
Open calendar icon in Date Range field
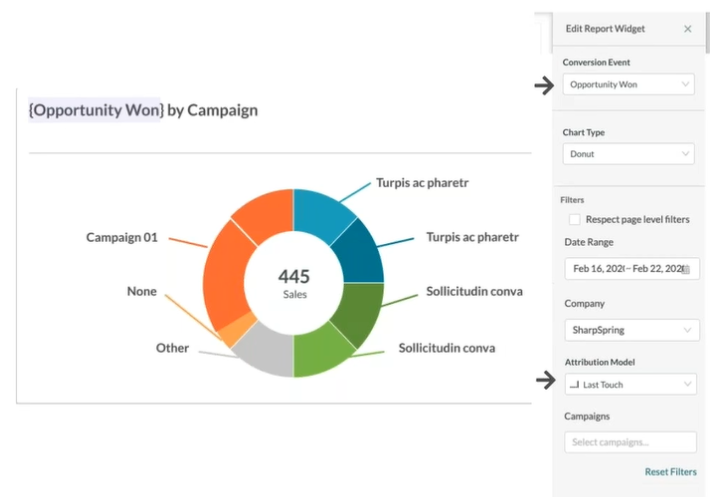click(x=685, y=269)
